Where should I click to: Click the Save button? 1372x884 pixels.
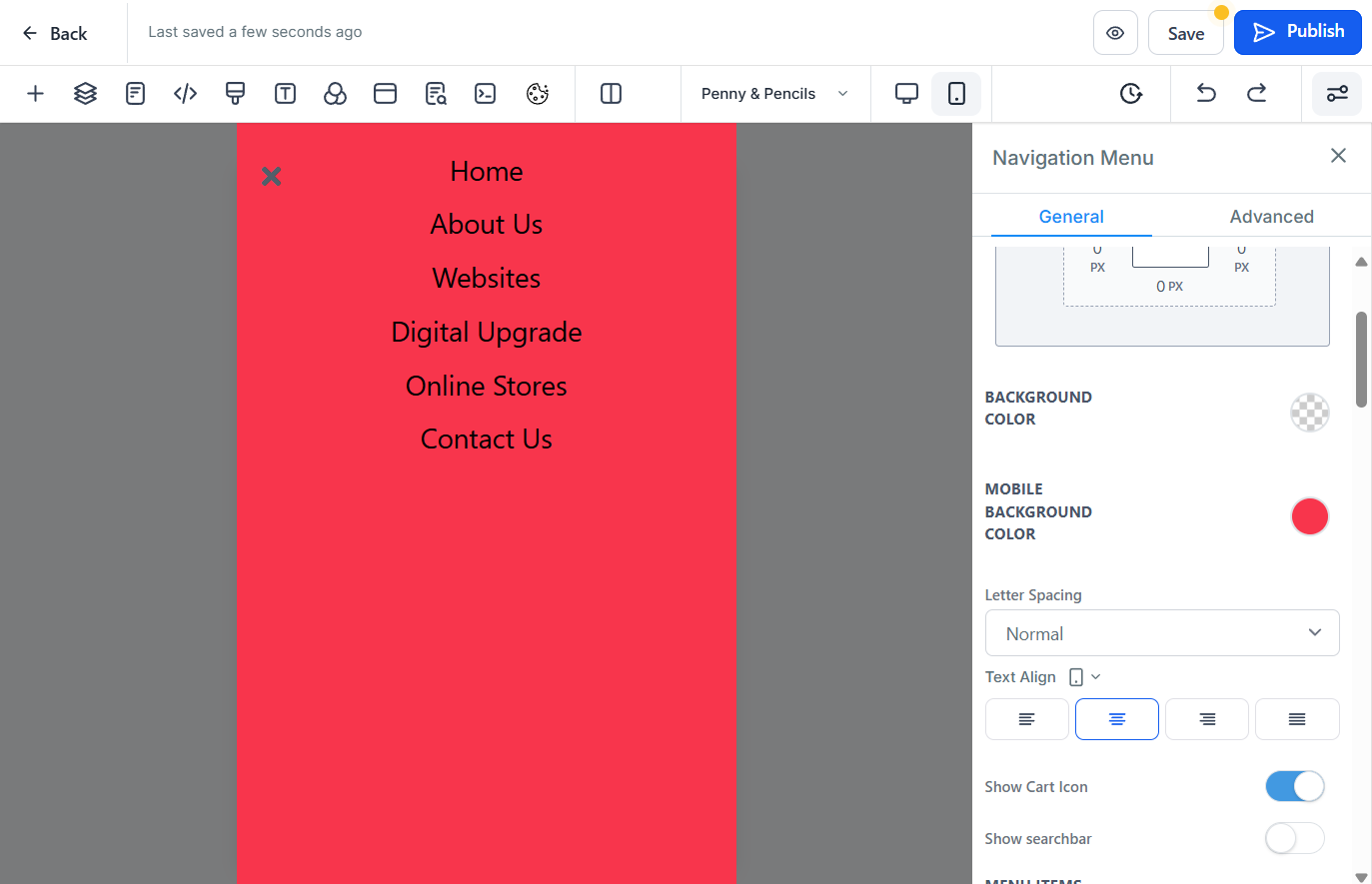(x=1186, y=33)
